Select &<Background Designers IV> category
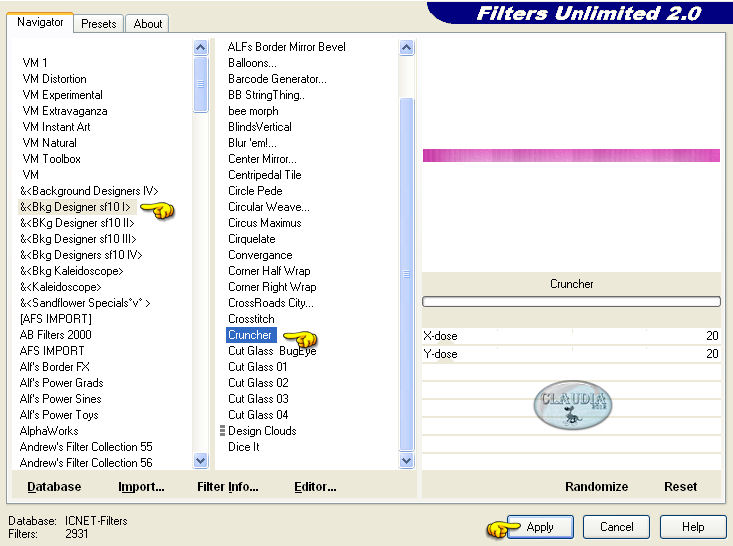The width and height of the screenshot is (733, 546). pos(89,191)
